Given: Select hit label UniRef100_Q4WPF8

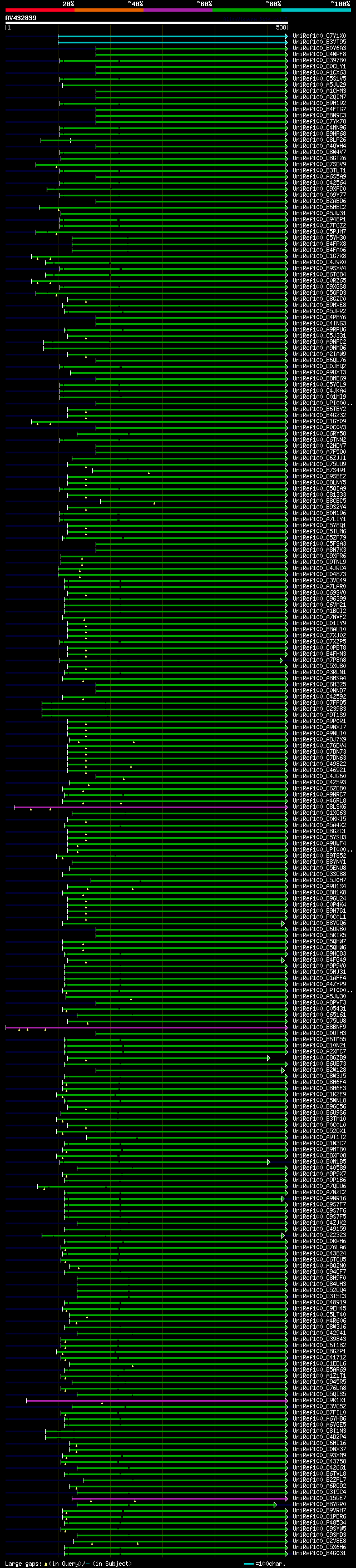Looking at the screenshot, I should [x=319, y=55].
